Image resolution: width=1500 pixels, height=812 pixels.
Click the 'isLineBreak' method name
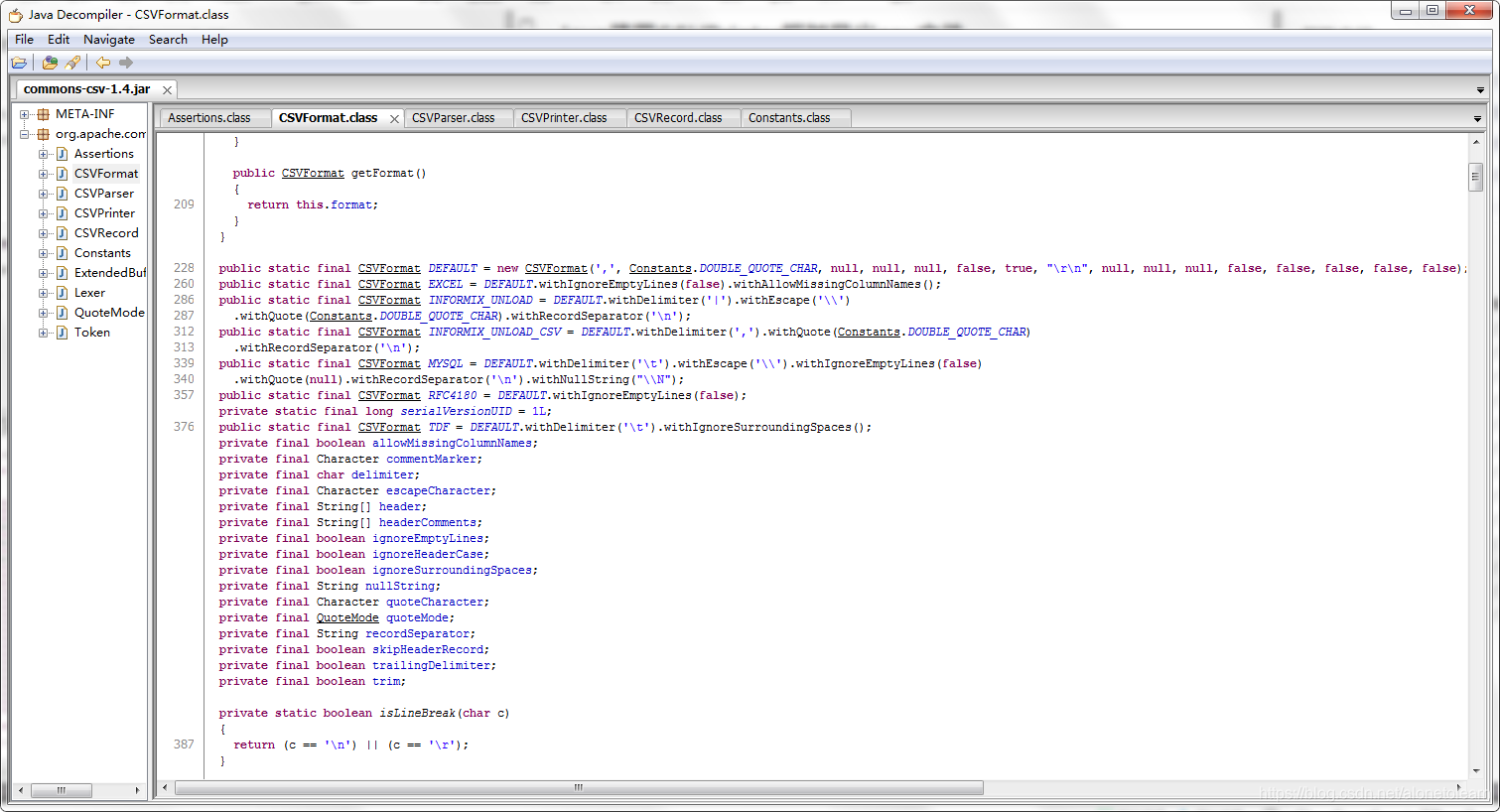[x=418, y=713]
